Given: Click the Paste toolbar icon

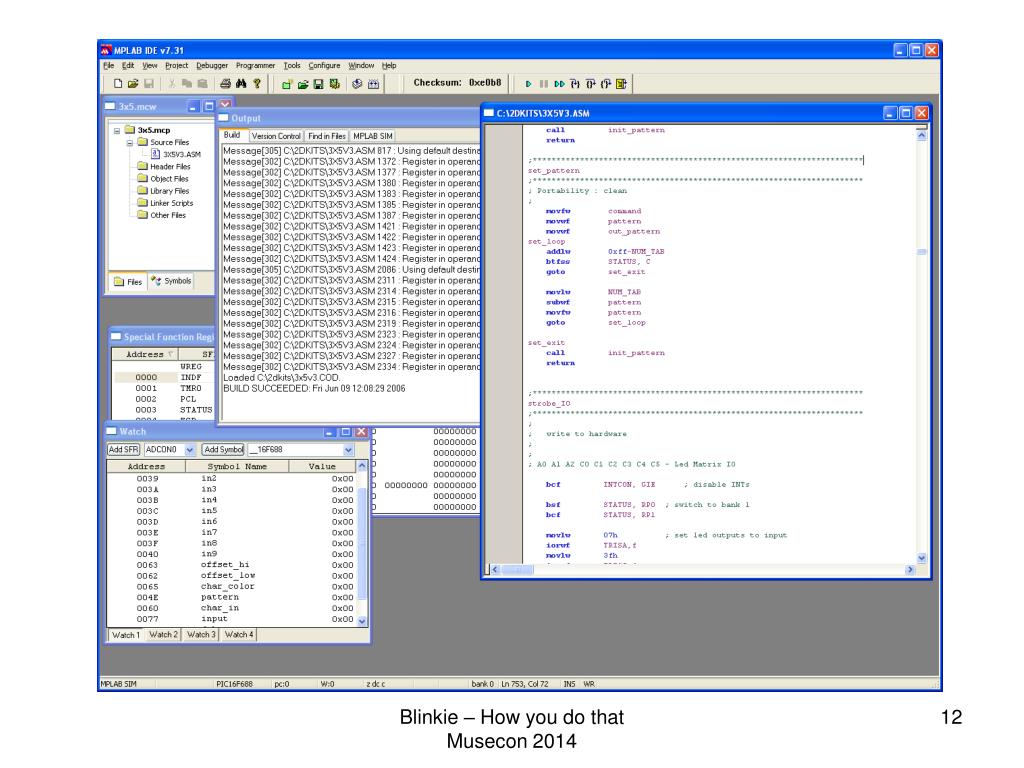Looking at the screenshot, I should click(x=202, y=84).
